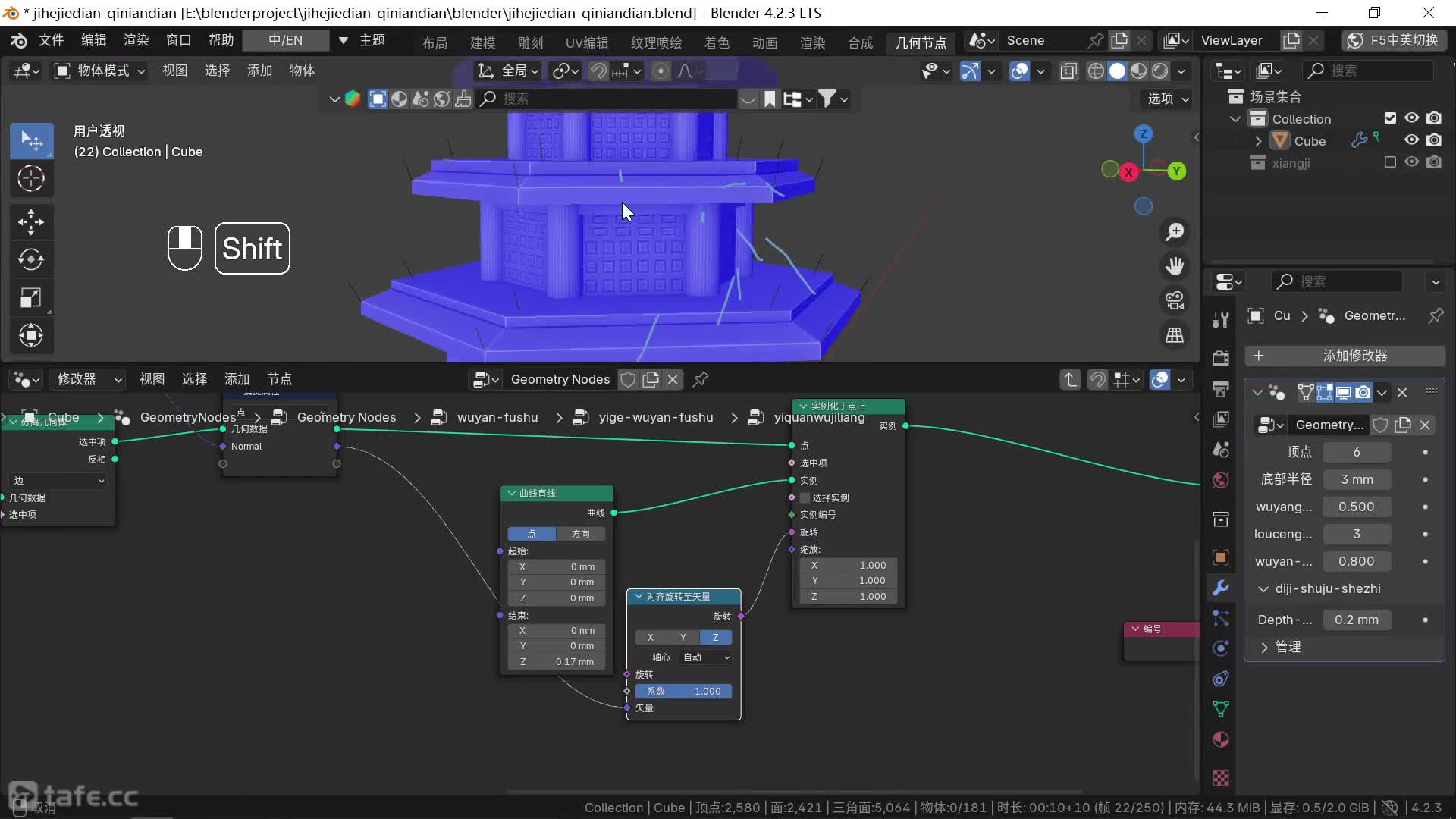Image resolution: width=1456 pixels, height=819 pixels.
Task: Hide Cube object in outliner
Action: click(x=1411, y=140)
